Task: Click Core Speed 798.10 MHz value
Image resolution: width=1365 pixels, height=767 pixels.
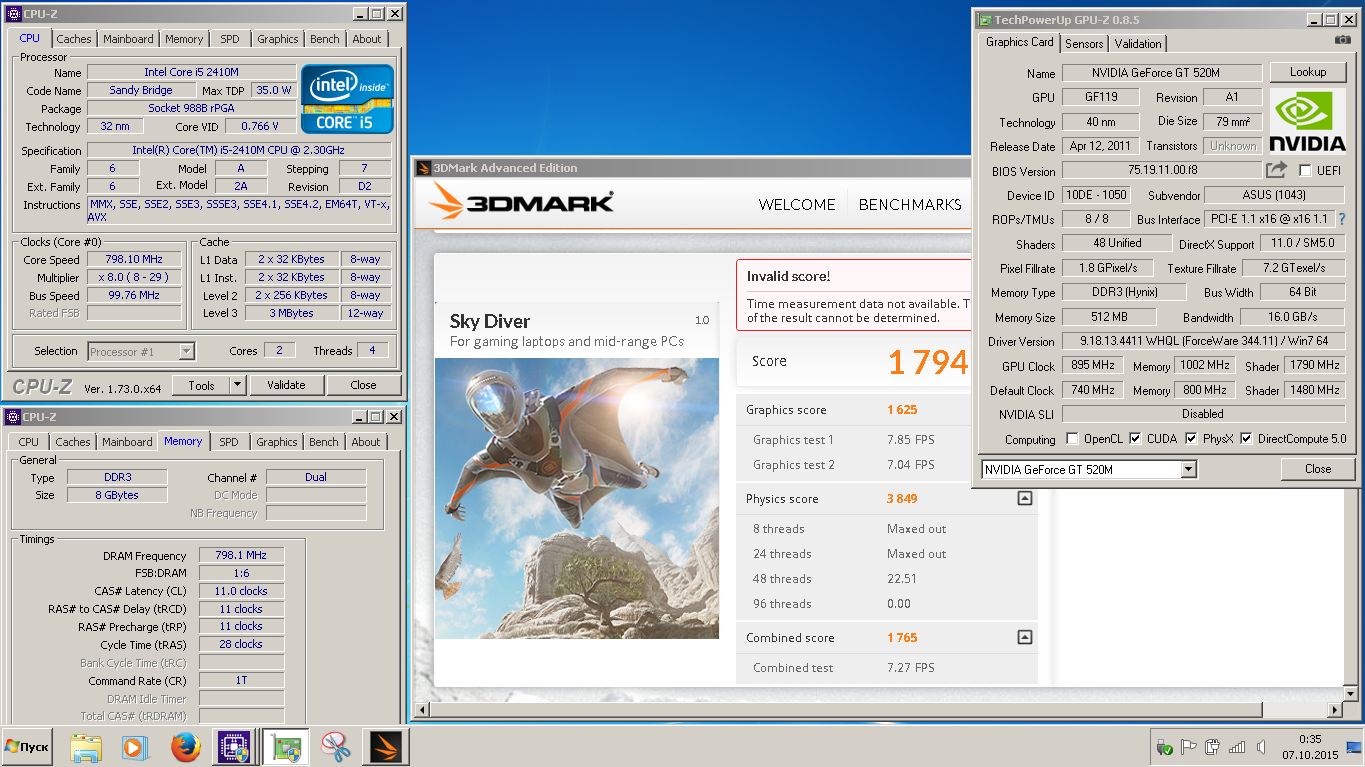Action: pos(134,260)
